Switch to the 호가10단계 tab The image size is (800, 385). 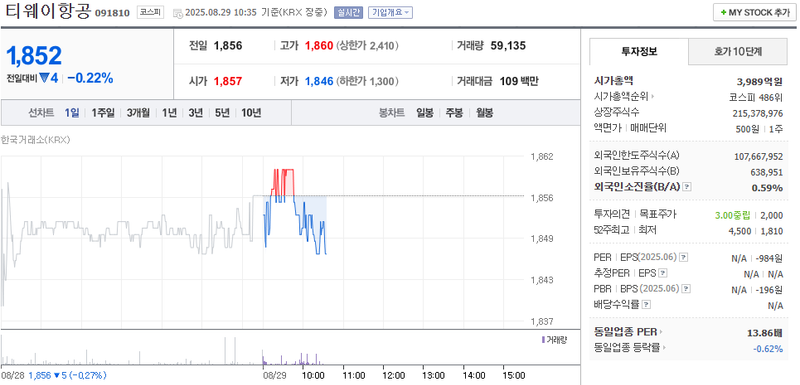[739, 51]
